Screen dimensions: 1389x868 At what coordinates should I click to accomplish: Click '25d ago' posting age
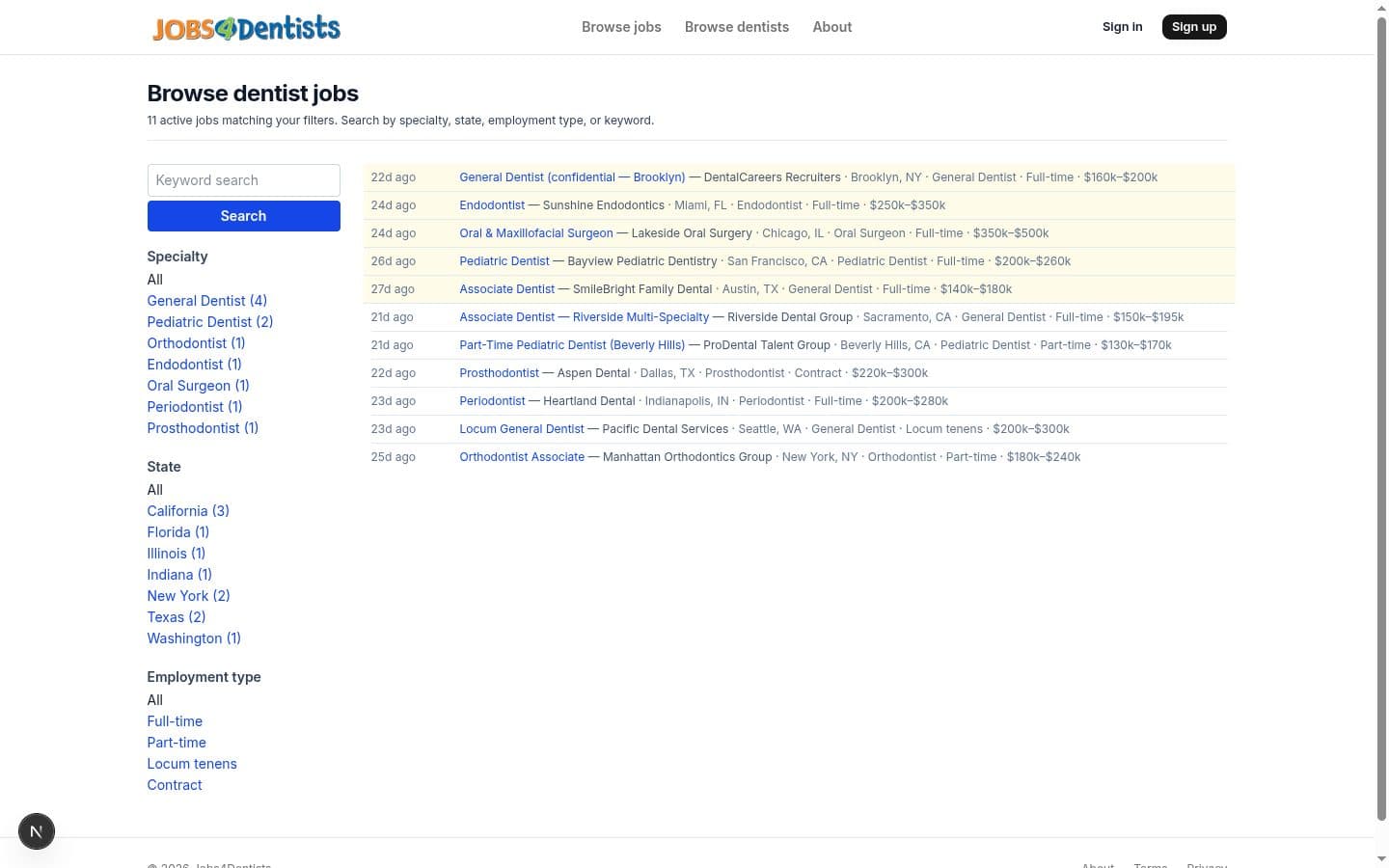point(394,457)
